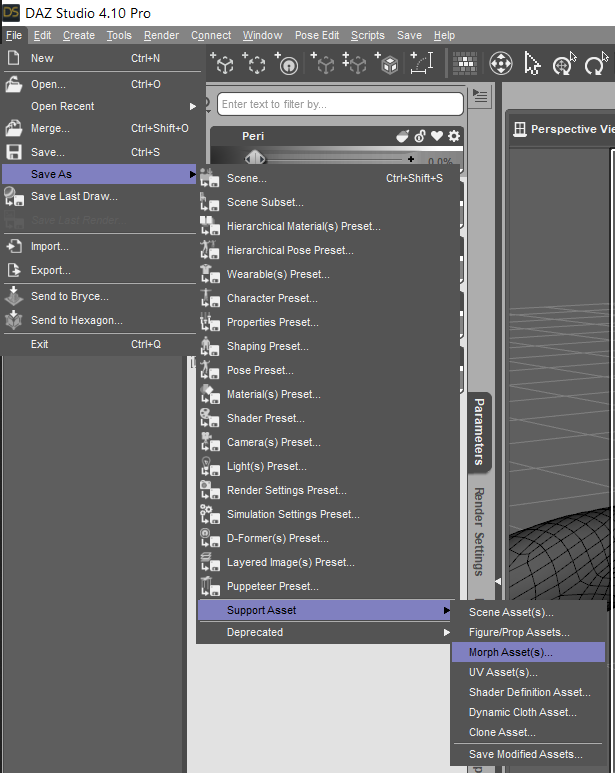Click the Light(s) Preset bulb icon

209,466
